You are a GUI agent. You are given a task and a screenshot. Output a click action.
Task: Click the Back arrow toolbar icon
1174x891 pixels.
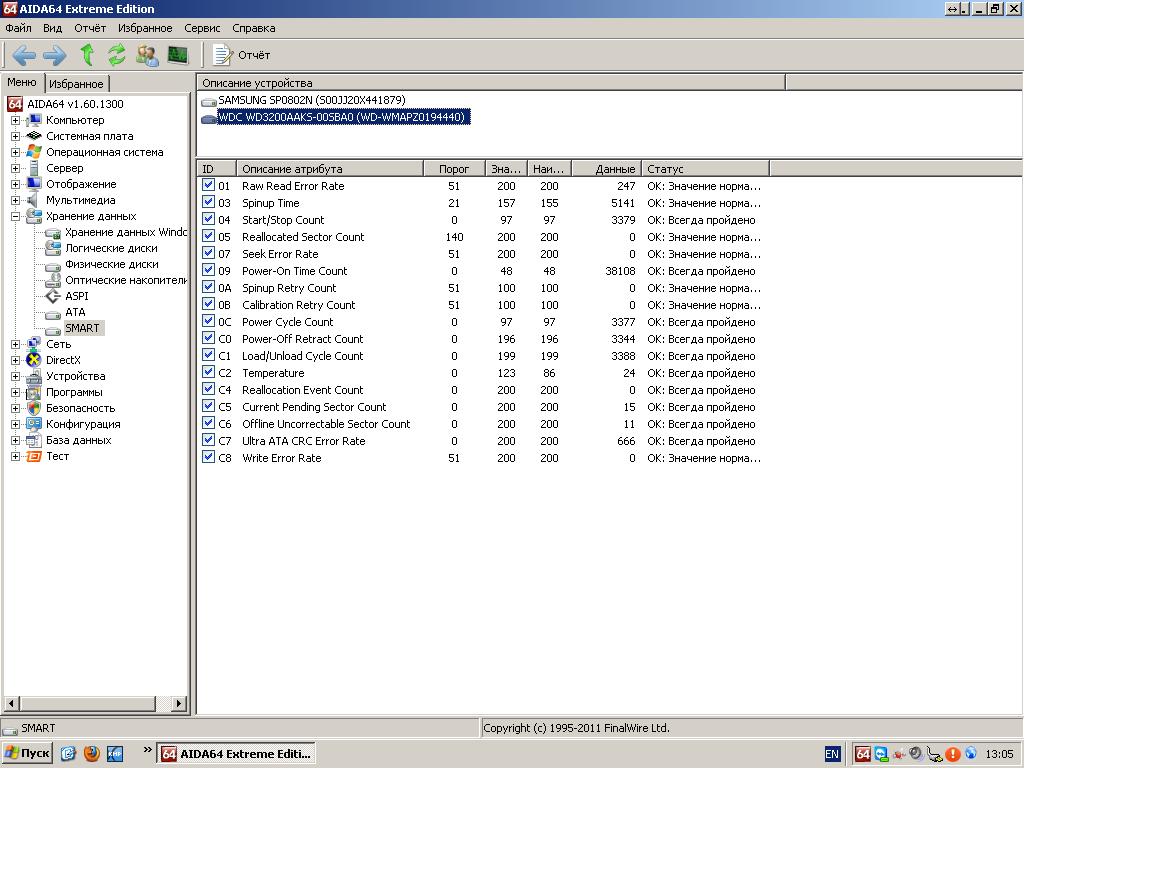tap(24, 55)
